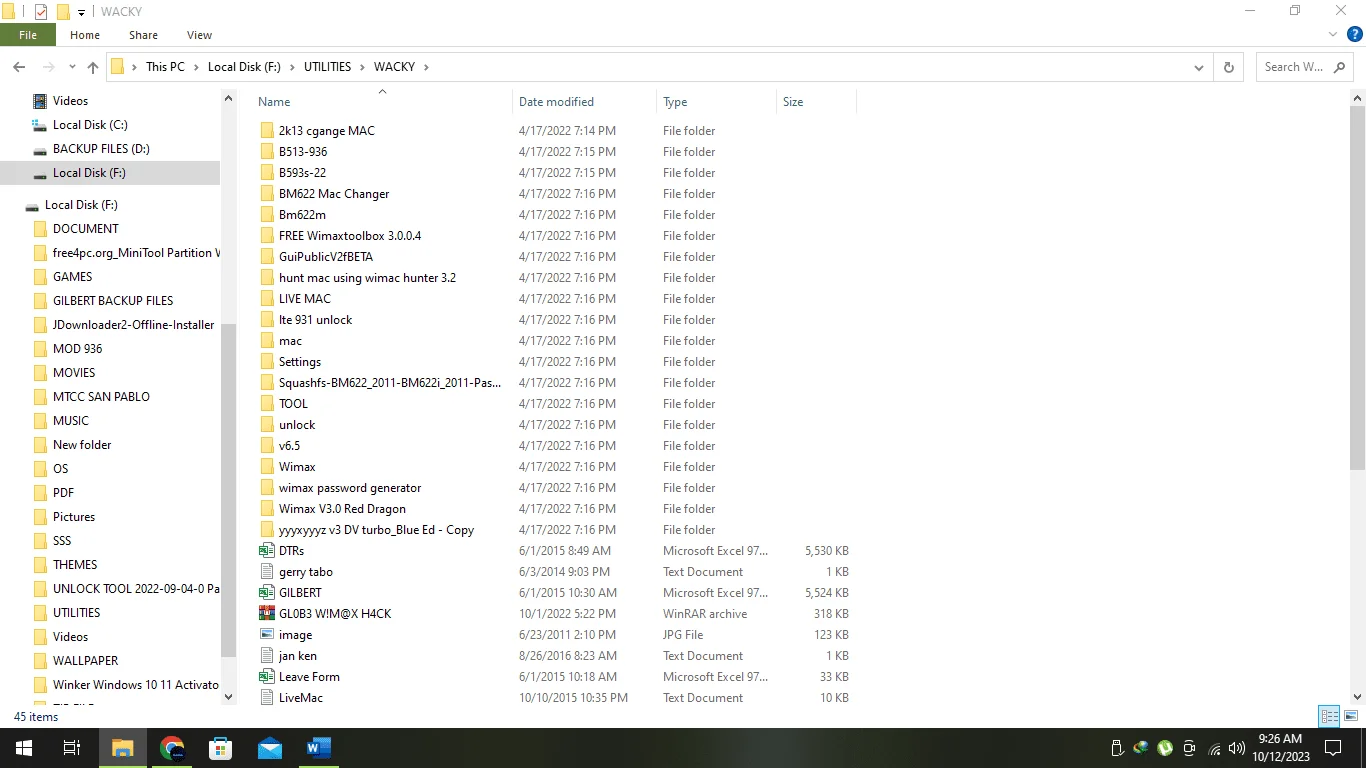The height and width of the screenshot is (768, 1366).
Task: Select the LiveMac text document
Action: coord(301,698)
